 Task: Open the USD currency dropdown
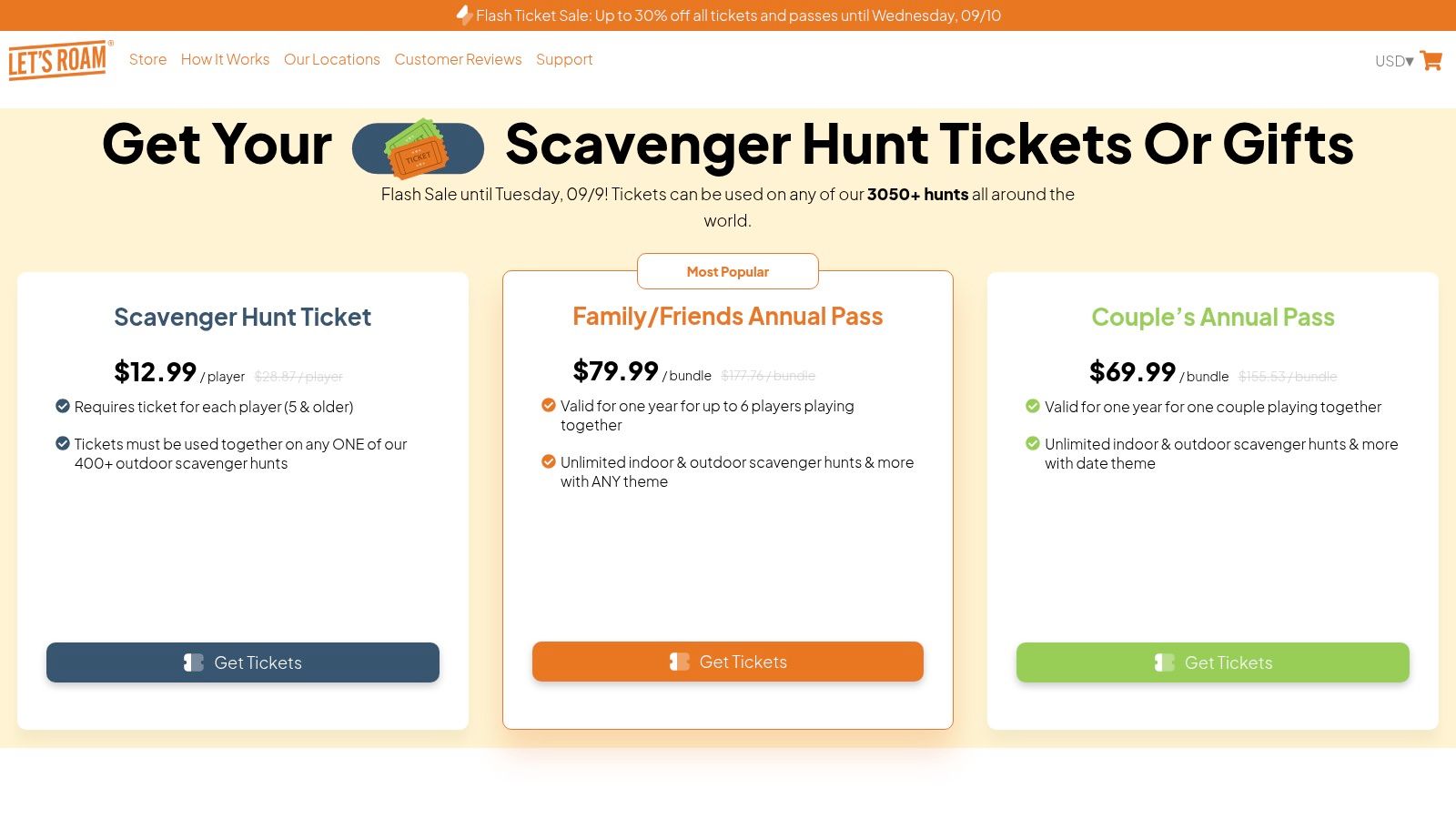coord(1394,61)
